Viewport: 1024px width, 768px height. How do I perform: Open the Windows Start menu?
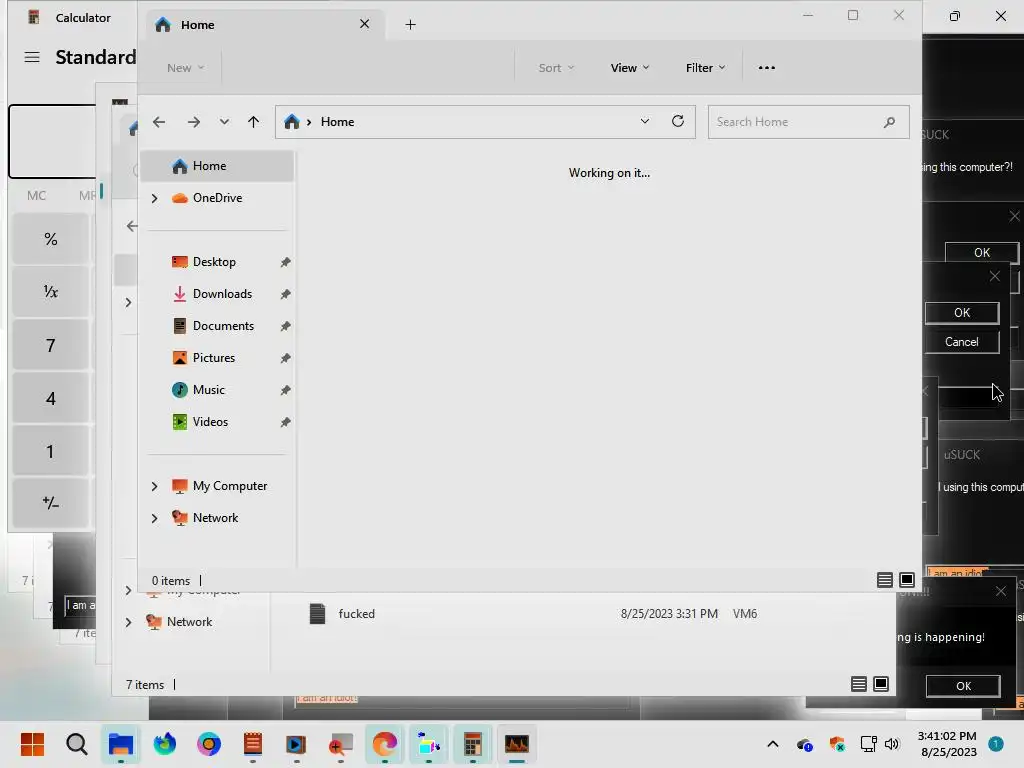coord(32,744)
